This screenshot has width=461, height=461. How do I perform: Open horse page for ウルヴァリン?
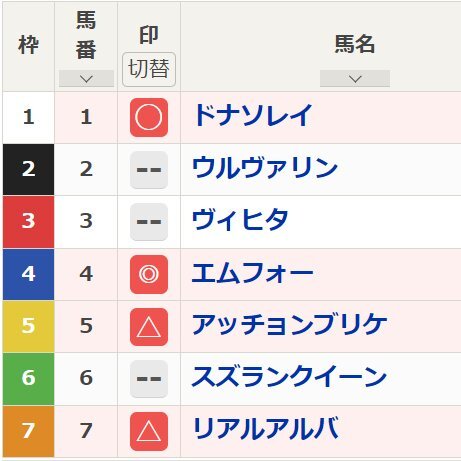click(265, 168)
